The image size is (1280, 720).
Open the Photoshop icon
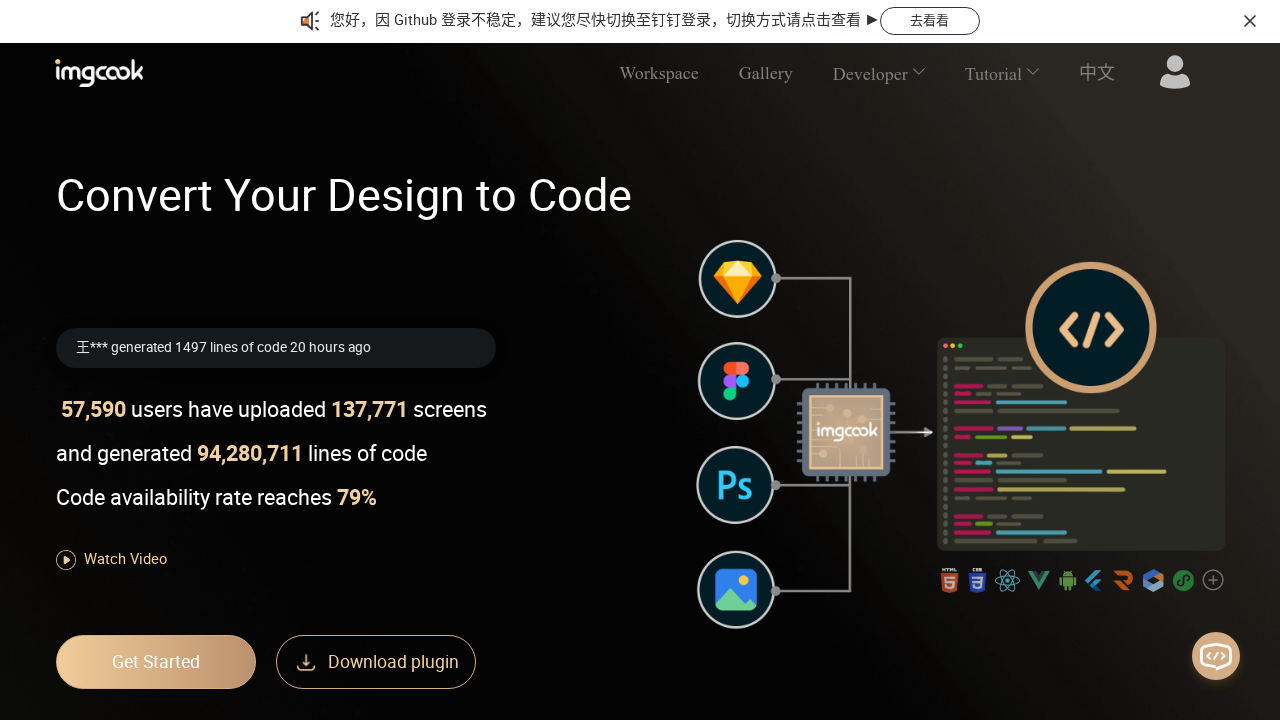(735, 484)
